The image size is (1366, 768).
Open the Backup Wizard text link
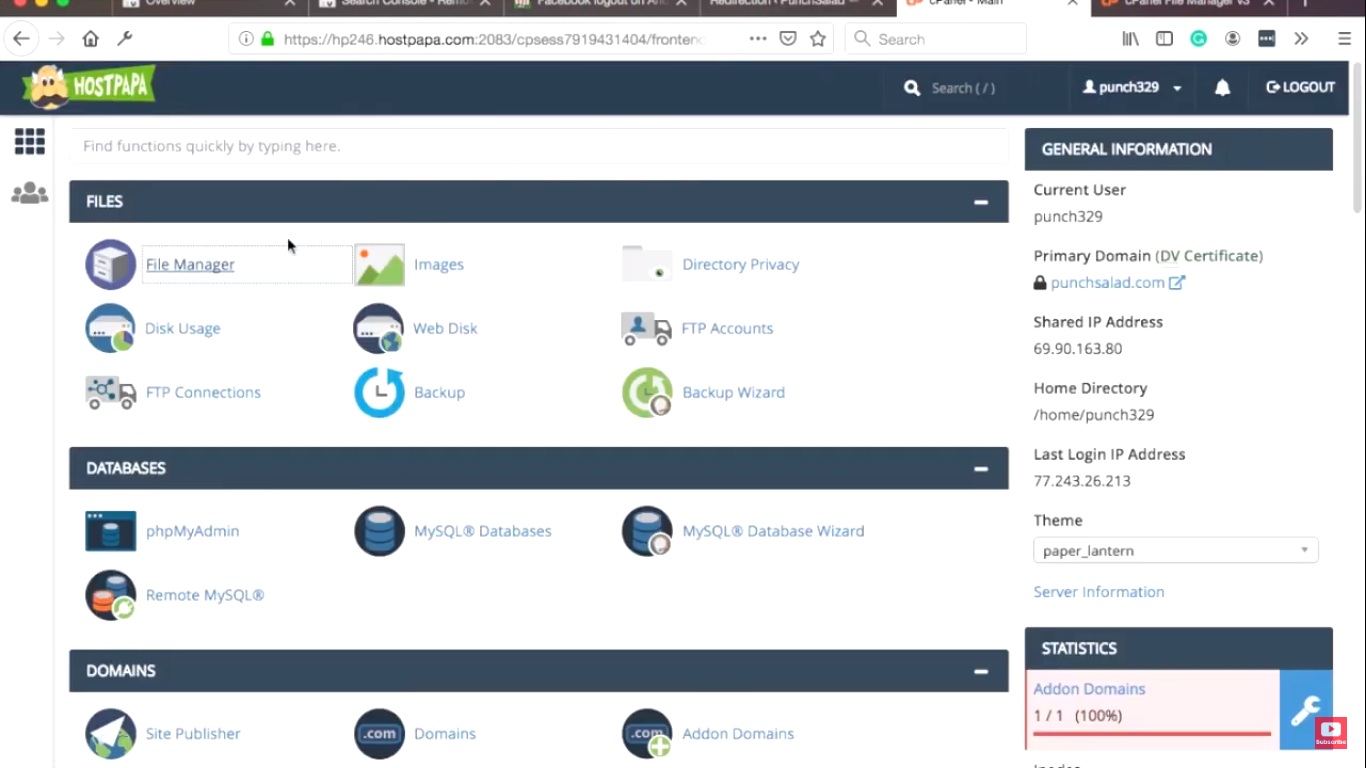[733, 392]
